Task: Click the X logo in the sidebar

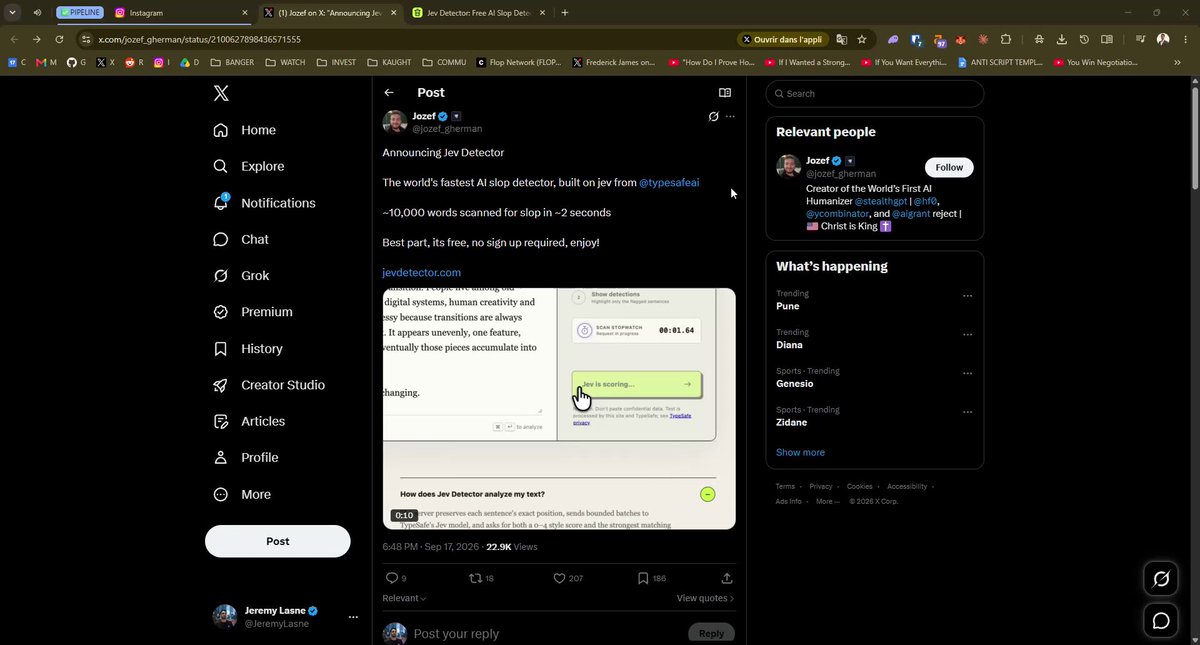Action: (221, 93)
